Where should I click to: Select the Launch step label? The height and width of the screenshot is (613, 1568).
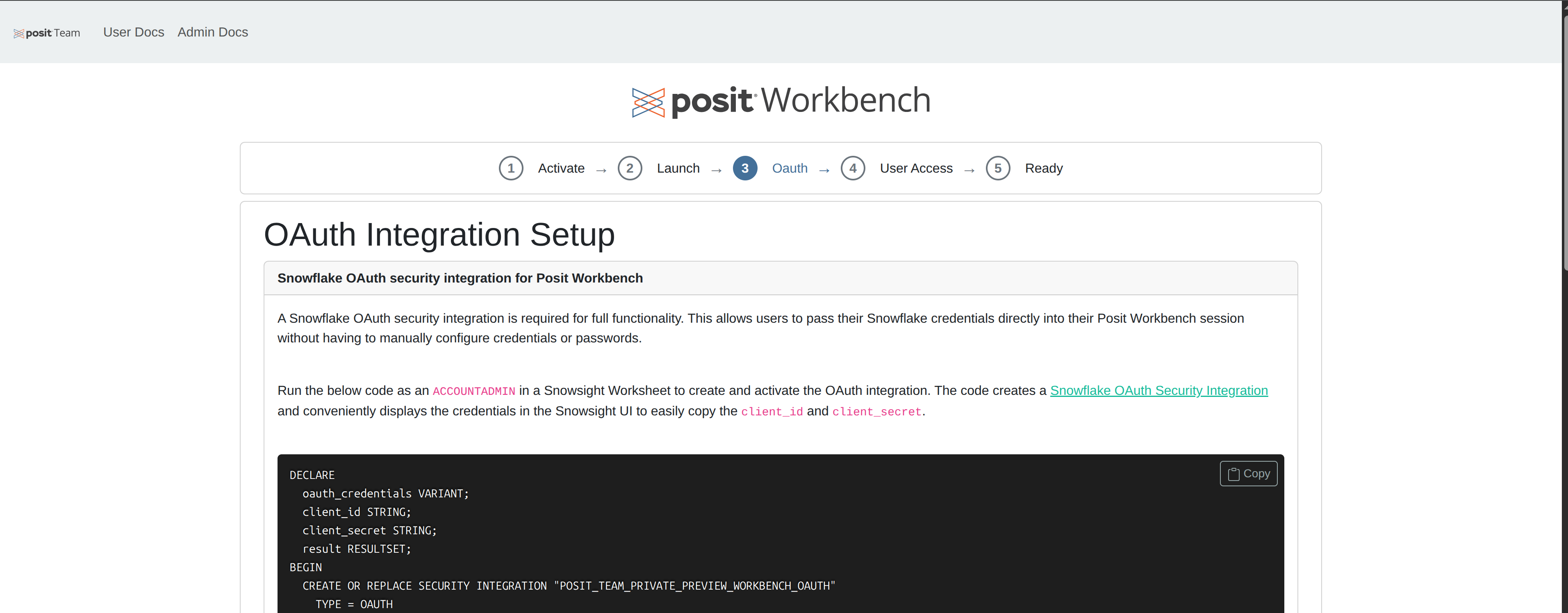tap(678, 169)
